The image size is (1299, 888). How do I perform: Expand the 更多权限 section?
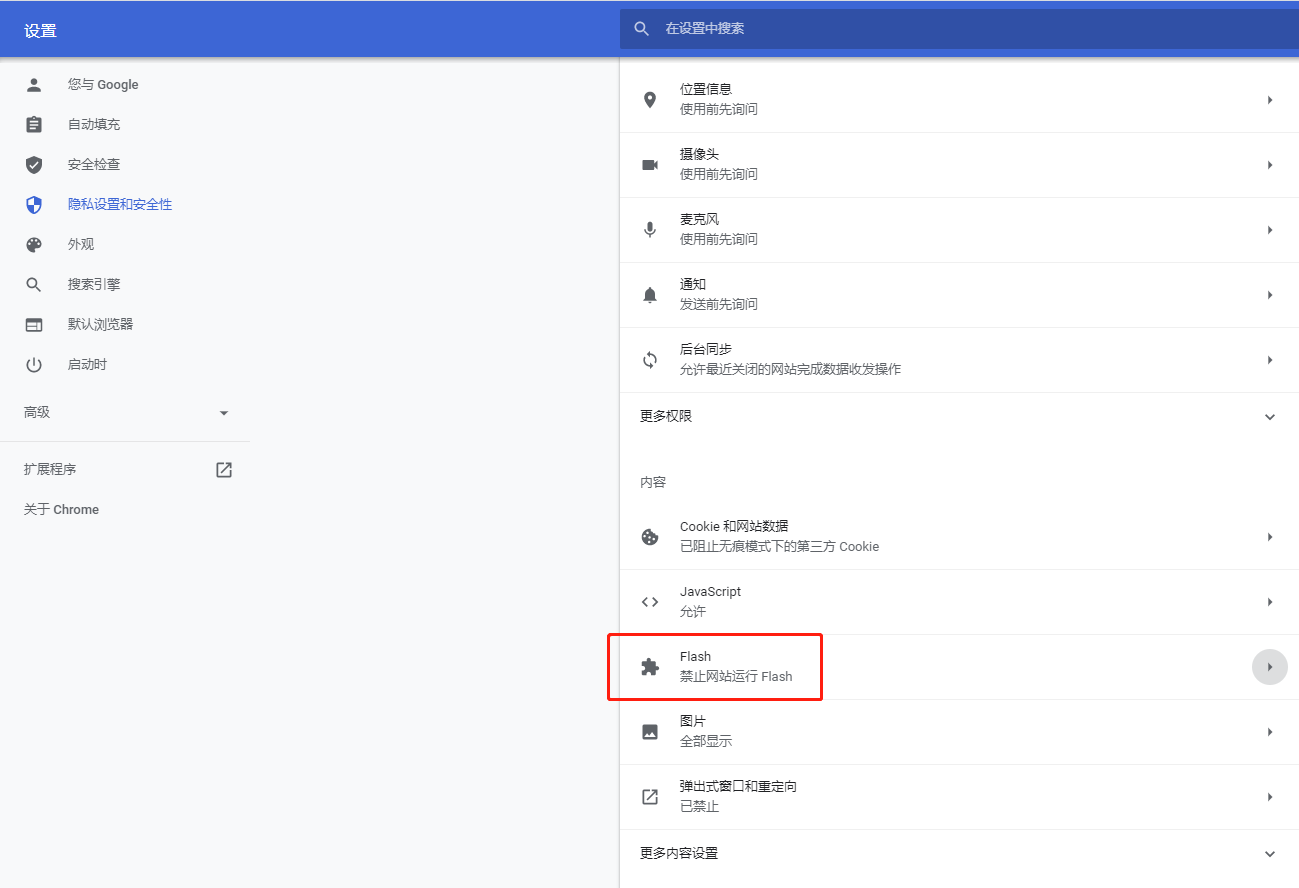(1270, 417)
